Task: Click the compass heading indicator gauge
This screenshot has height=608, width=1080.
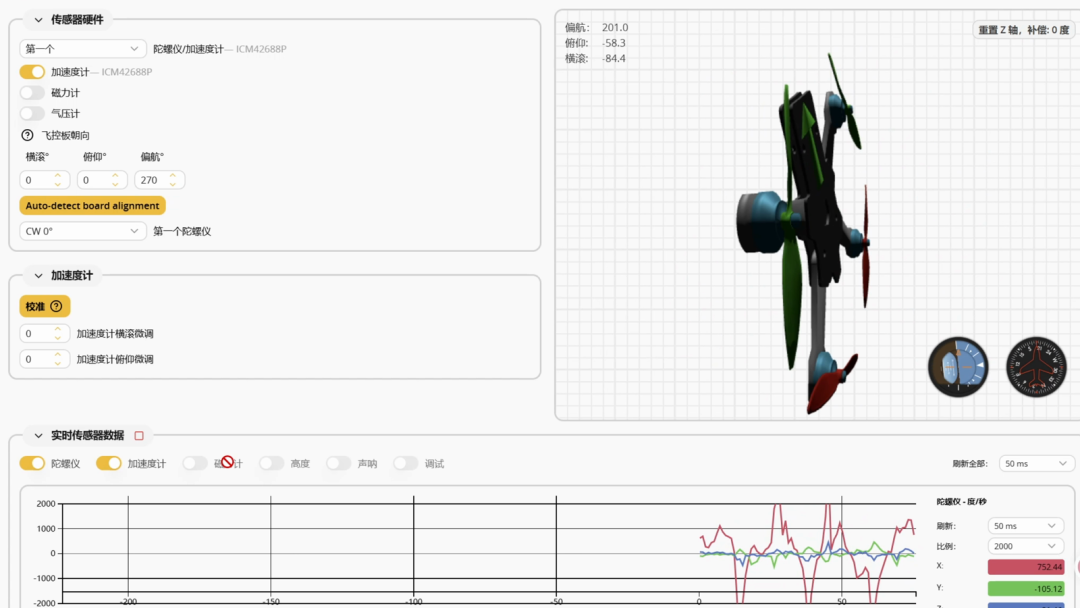Action: [1036, 367]
